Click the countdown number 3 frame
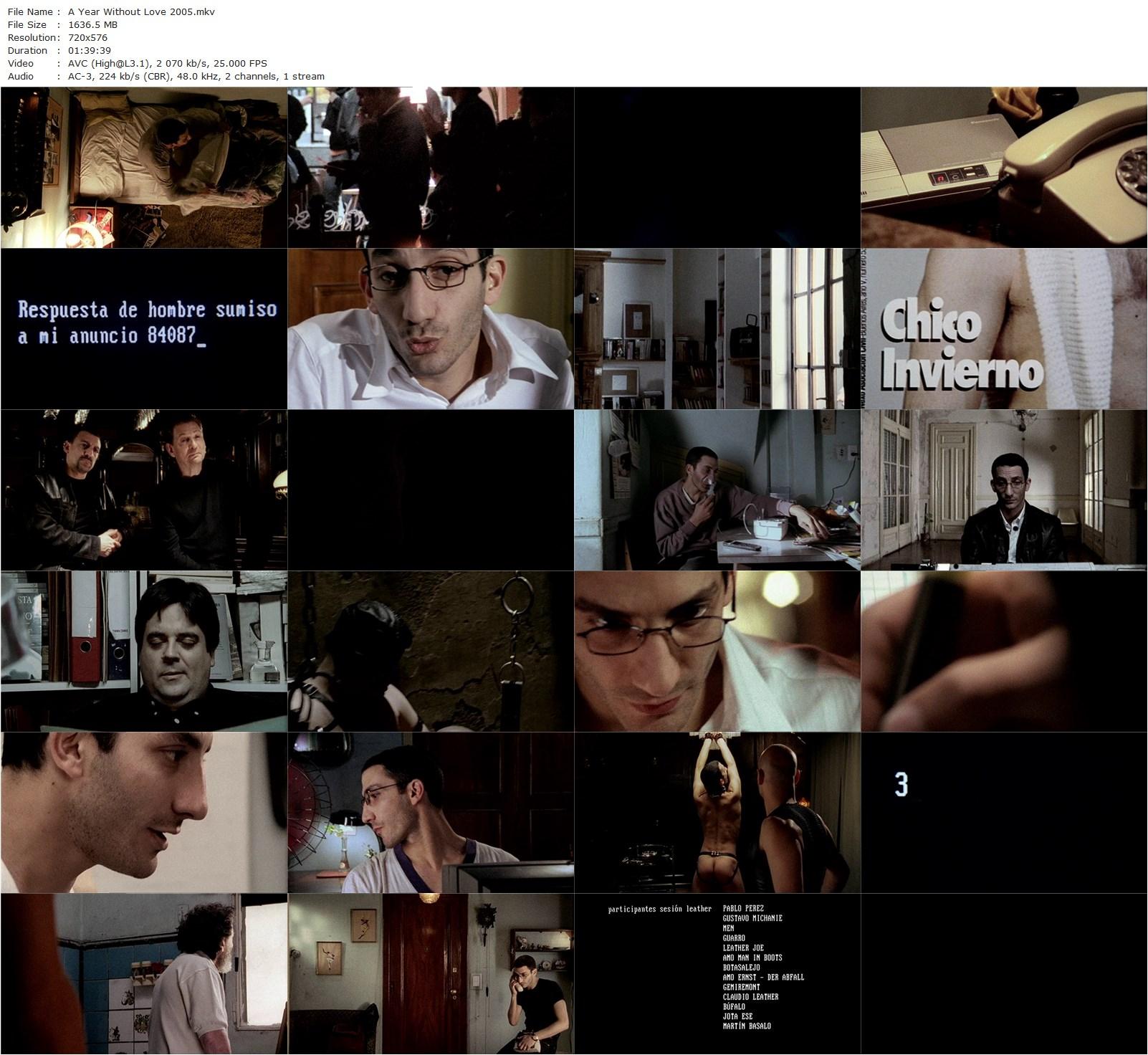 (1004, 813)
